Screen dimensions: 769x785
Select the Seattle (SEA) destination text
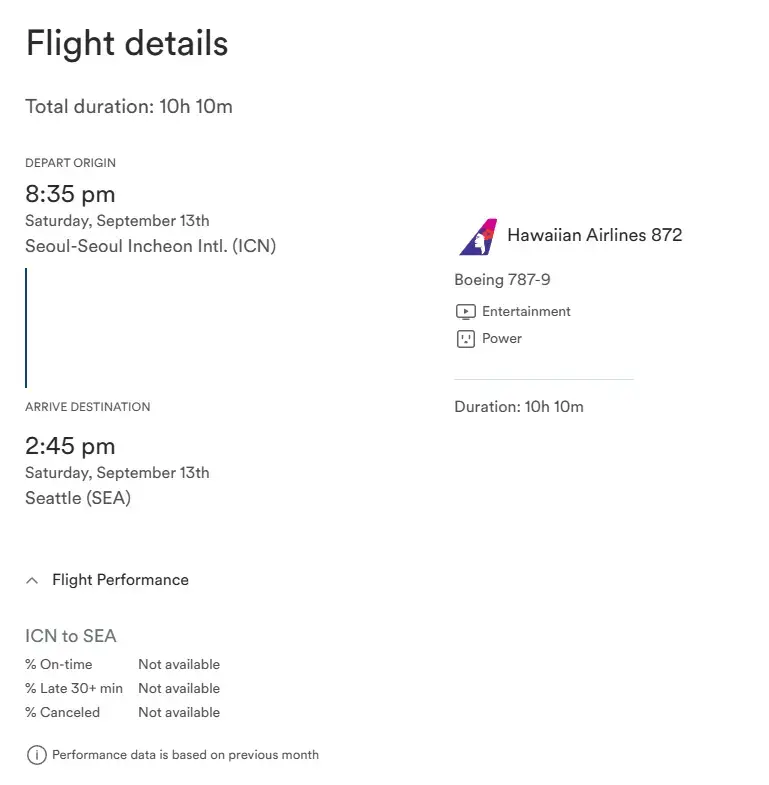pos(78,498)
